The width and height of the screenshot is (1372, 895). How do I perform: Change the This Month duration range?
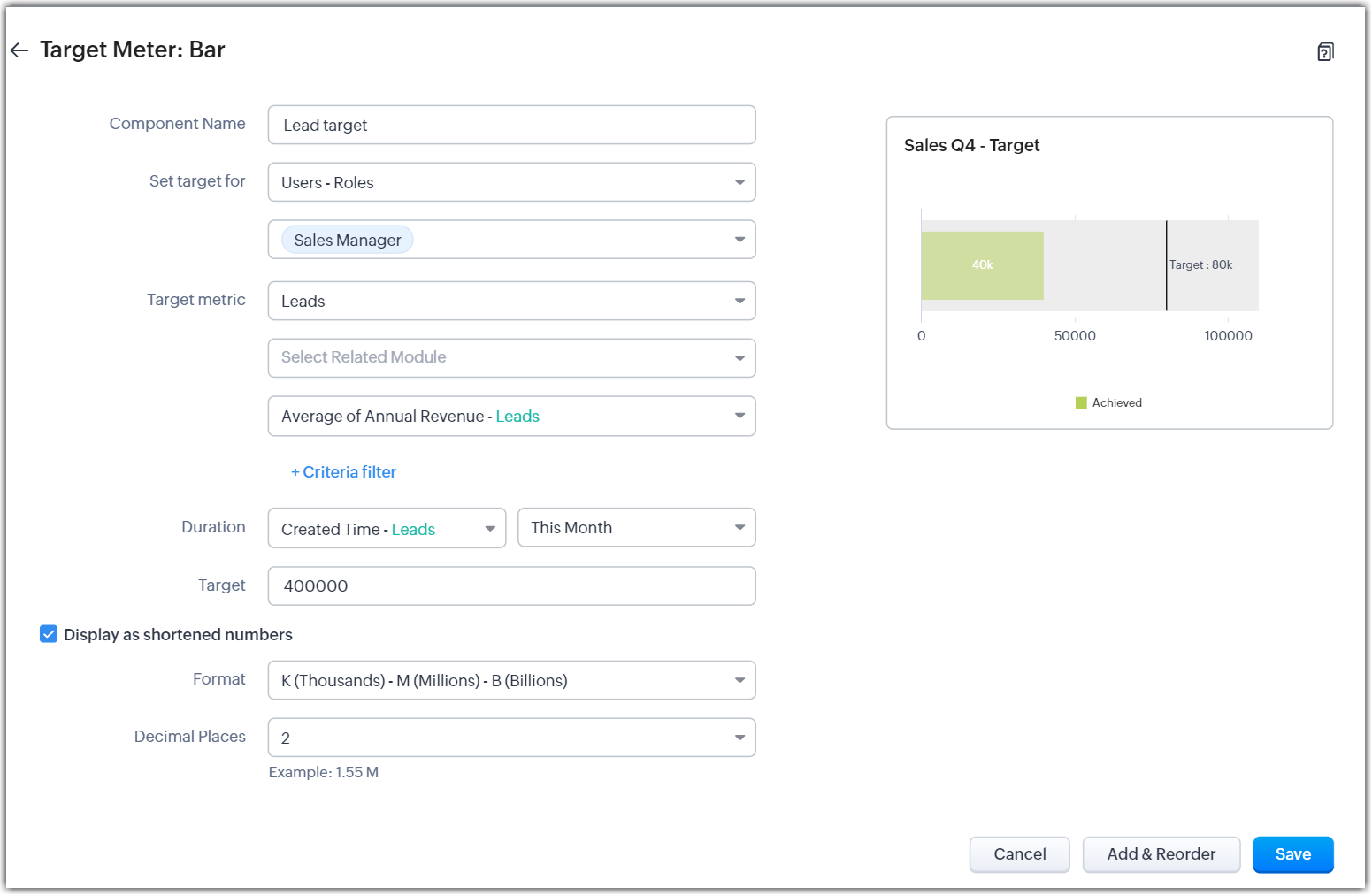[x=636, y=528]
